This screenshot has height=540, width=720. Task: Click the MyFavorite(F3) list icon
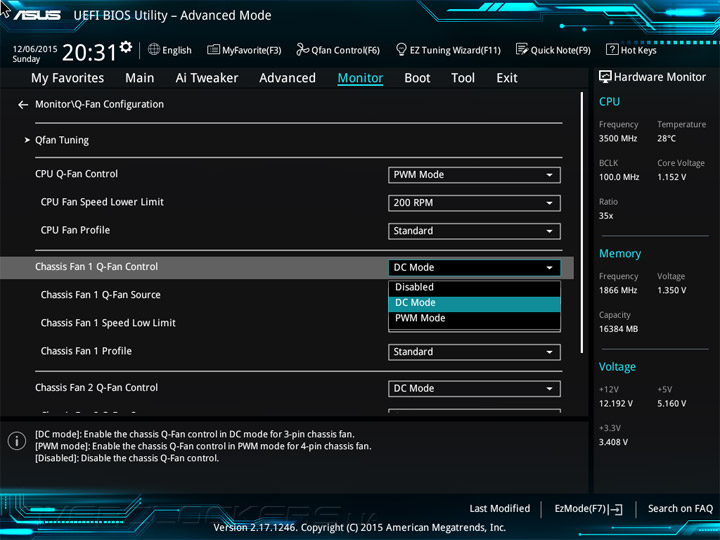tap(213, 50)
